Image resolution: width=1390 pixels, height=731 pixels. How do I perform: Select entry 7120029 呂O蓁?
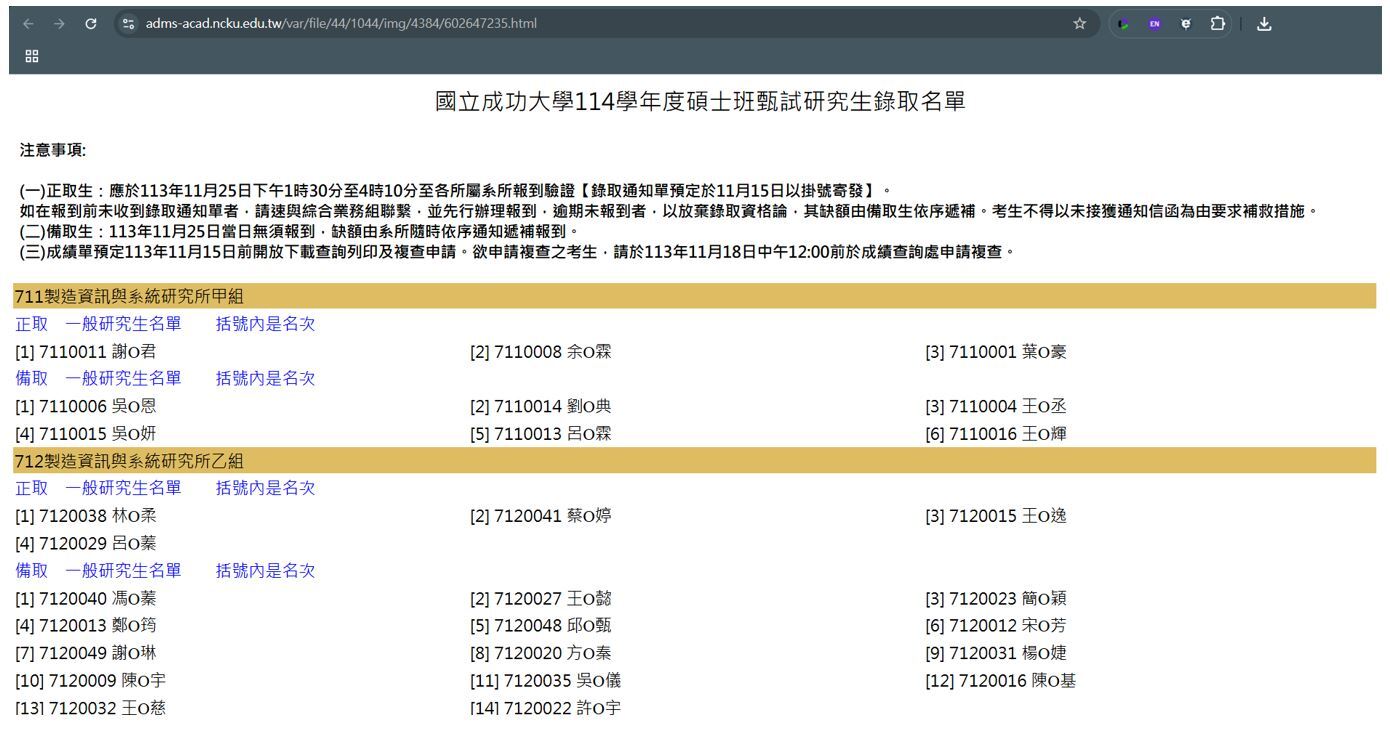click(85, 544)
